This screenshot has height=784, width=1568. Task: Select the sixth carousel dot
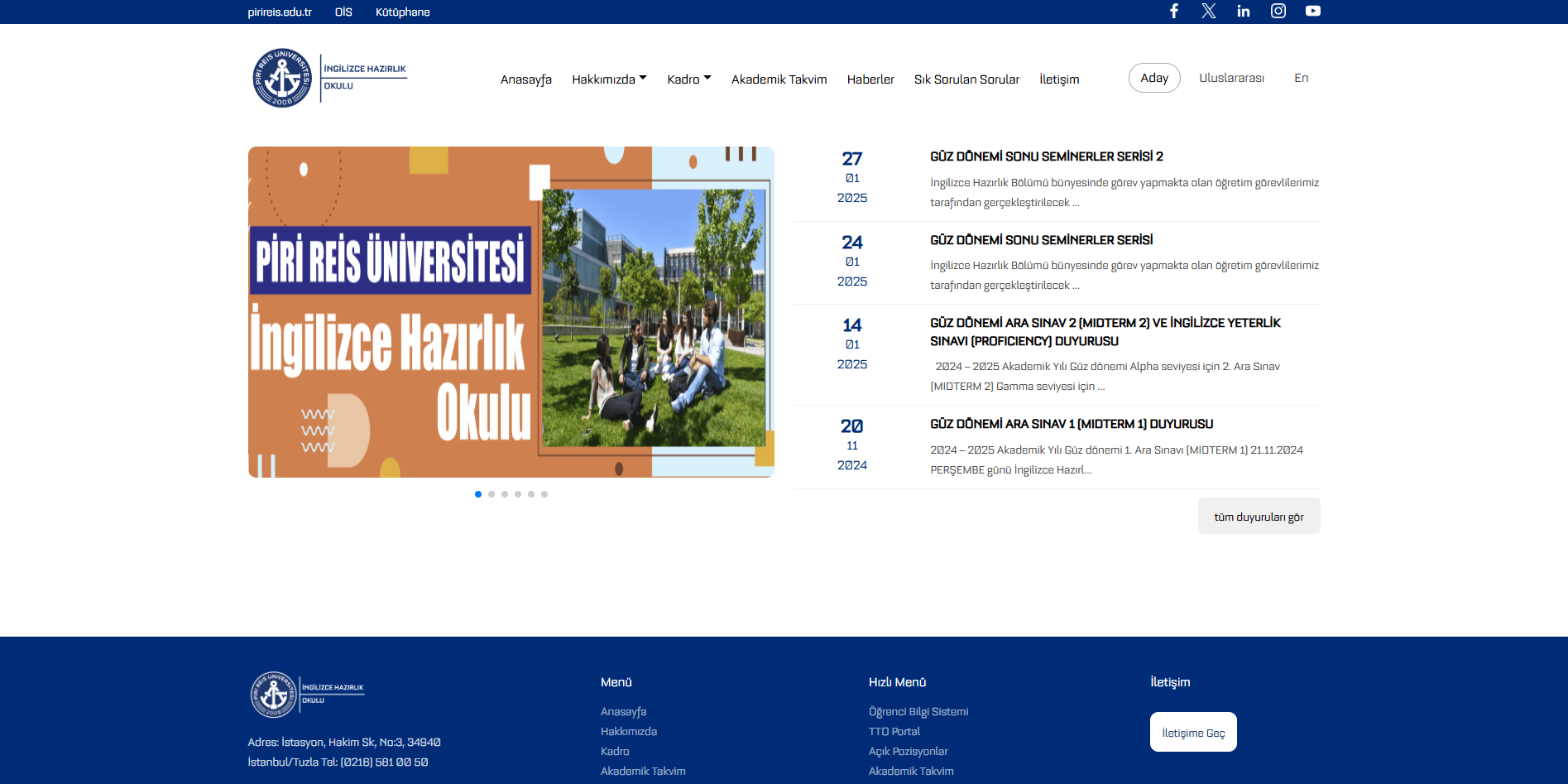click(x=544, y=494)
